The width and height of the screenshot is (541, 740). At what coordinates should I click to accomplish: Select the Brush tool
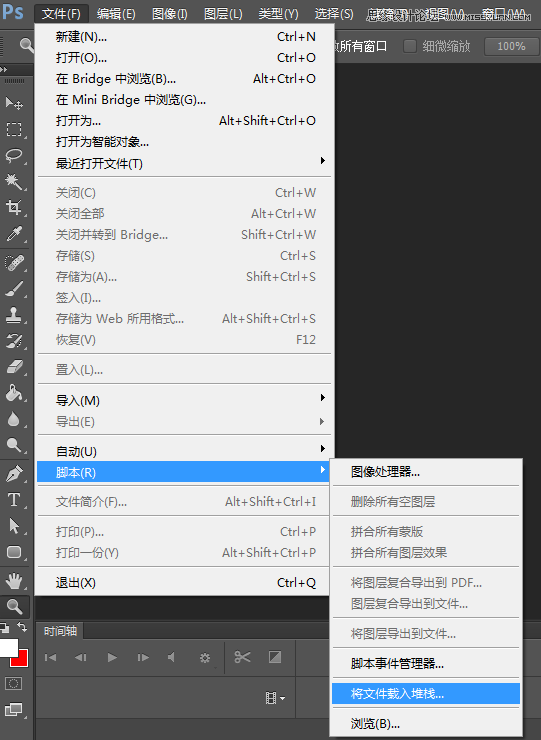coord(14,288)
